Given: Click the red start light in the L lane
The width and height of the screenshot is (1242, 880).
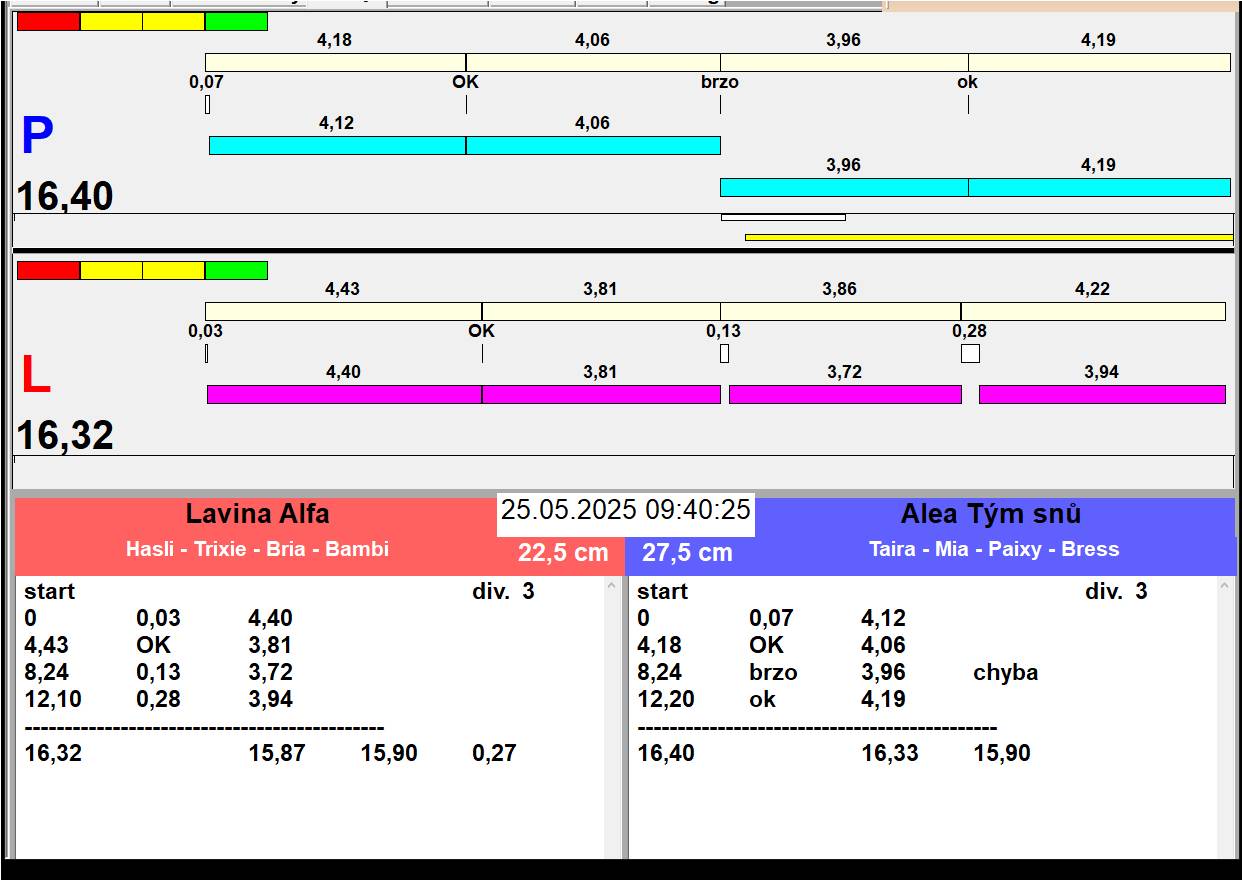Looking at the screenshot, I should (48, 270).
